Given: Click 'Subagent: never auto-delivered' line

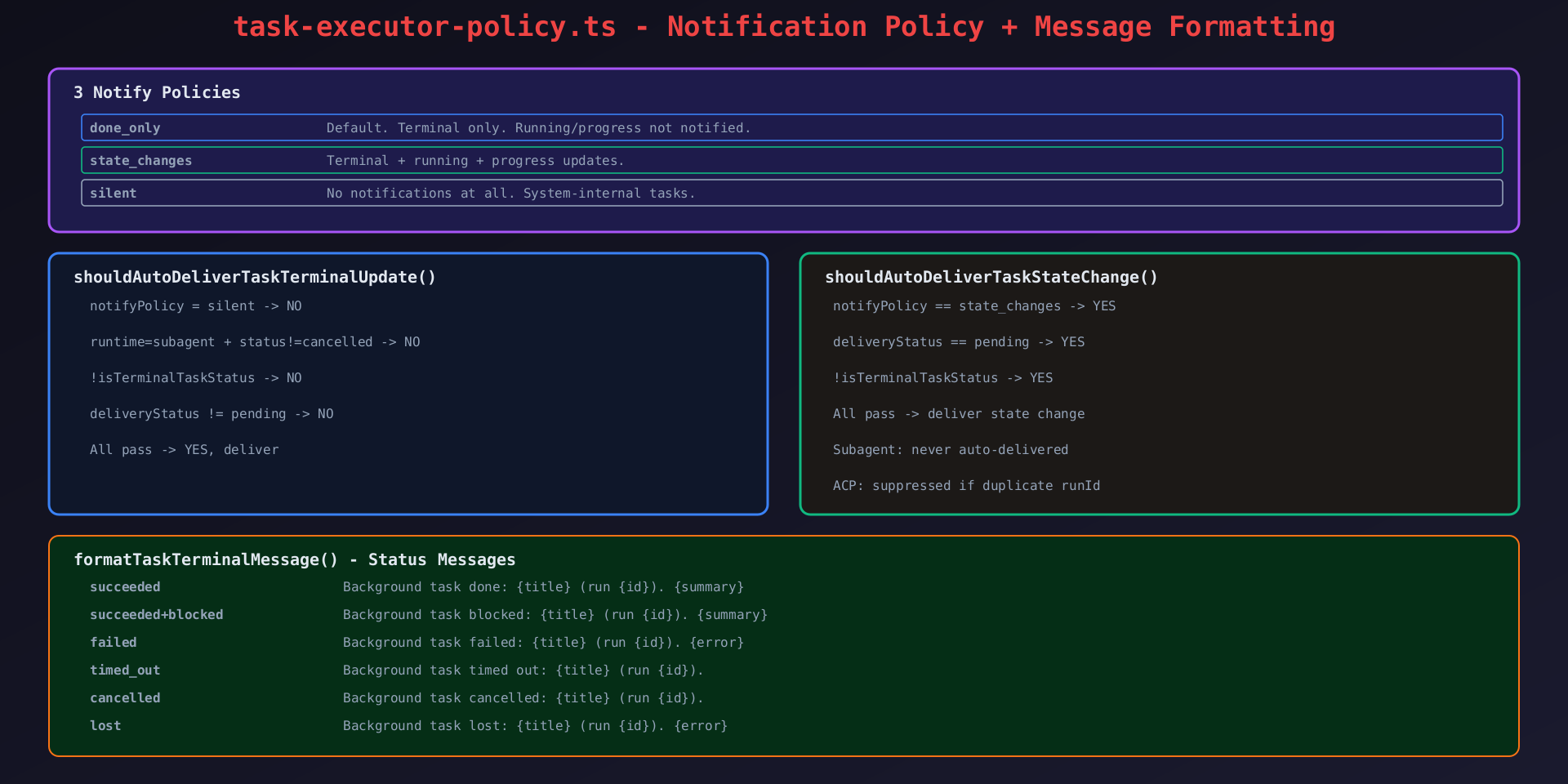Looking at the screenshot, I should click(x=951, y=450).
